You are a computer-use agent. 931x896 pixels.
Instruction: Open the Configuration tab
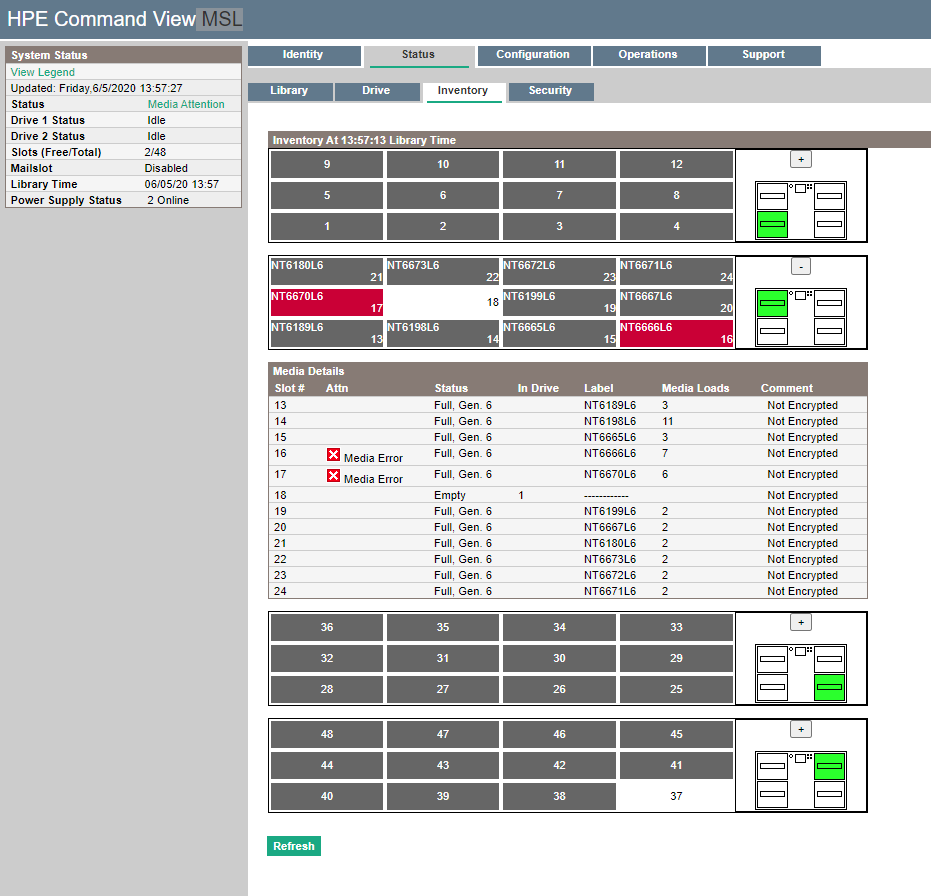pyautogui.click(x=533, y=56)
